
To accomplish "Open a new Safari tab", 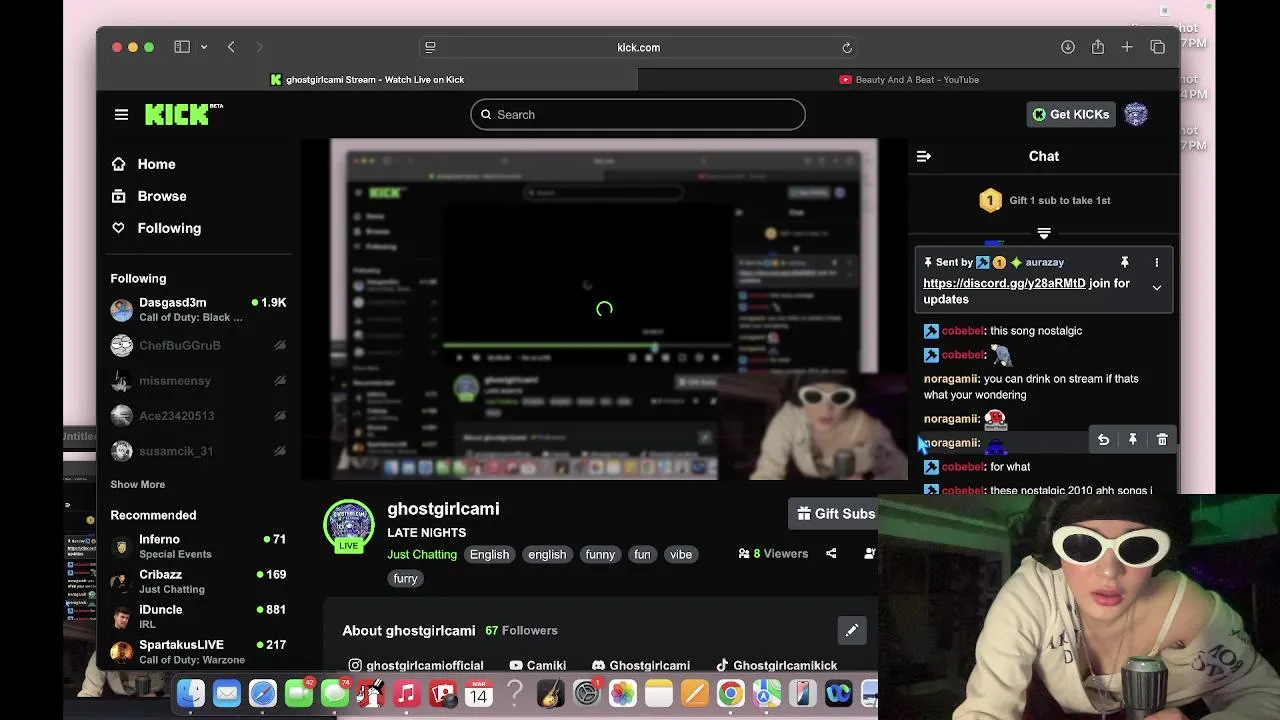I will click(1127, 47).
